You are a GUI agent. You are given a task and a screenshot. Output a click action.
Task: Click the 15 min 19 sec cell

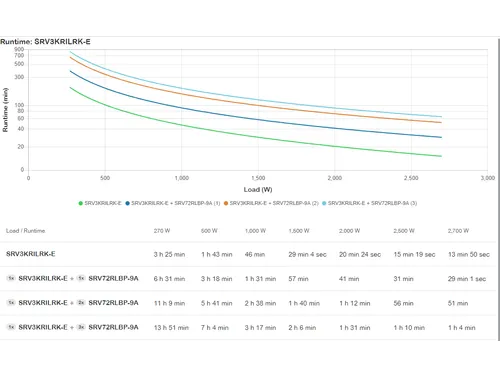pyautogui.click(x=414, y=254)
